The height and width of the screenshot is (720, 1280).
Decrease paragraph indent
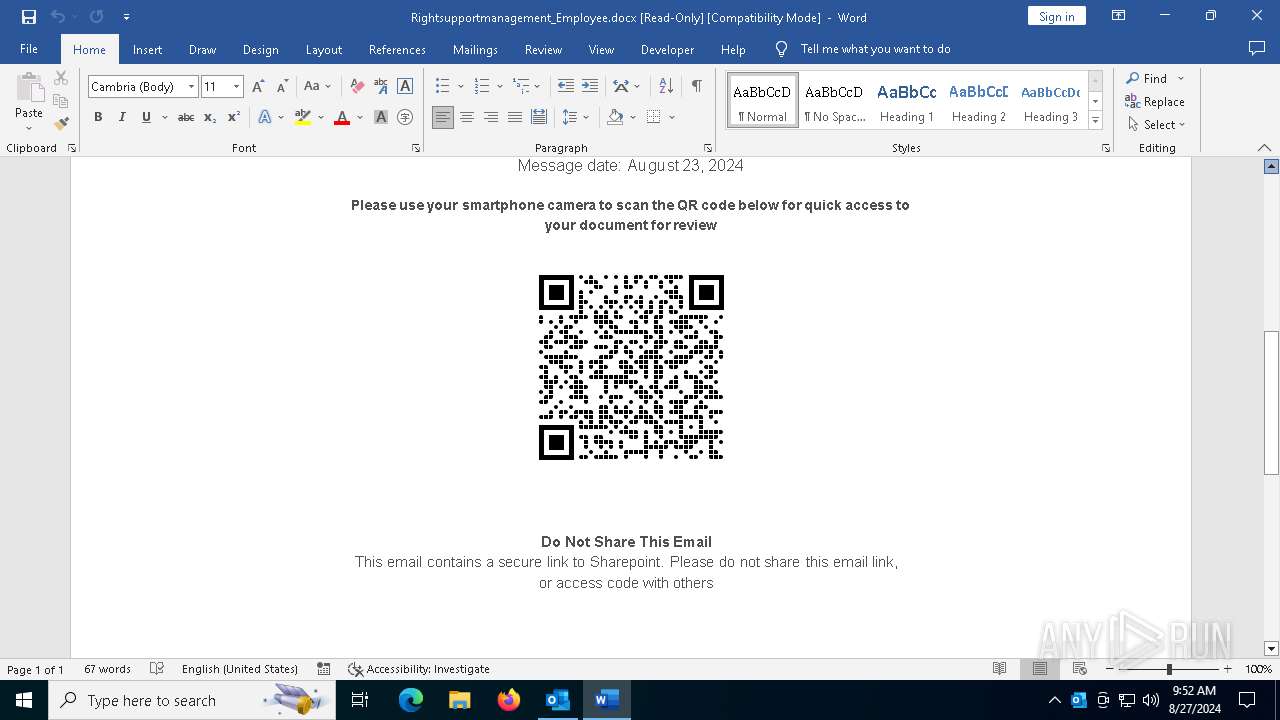point(566,87)
